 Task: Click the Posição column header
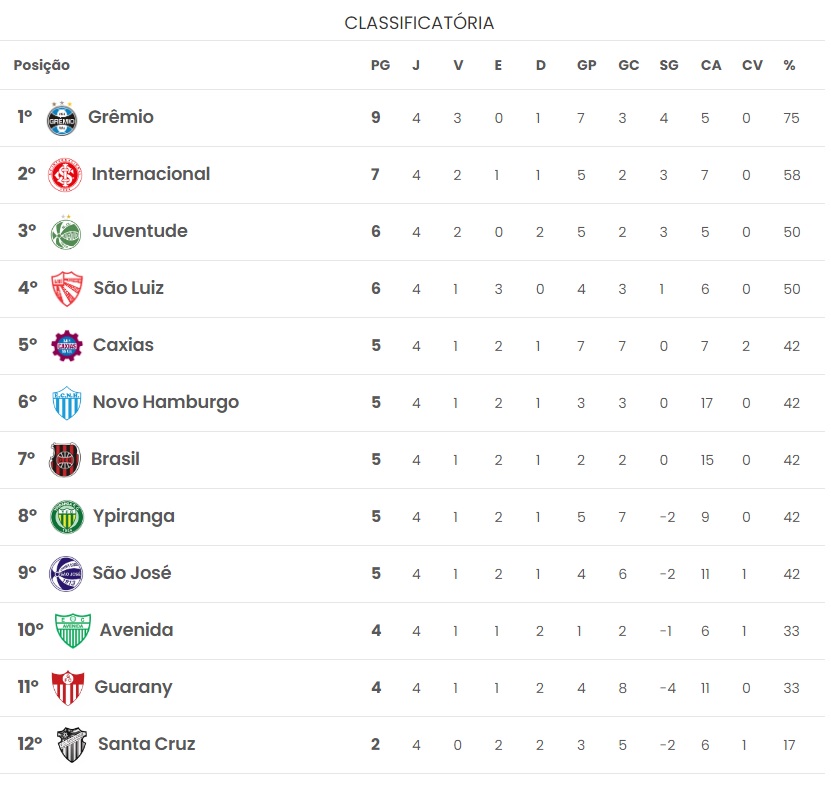(41, 65)
